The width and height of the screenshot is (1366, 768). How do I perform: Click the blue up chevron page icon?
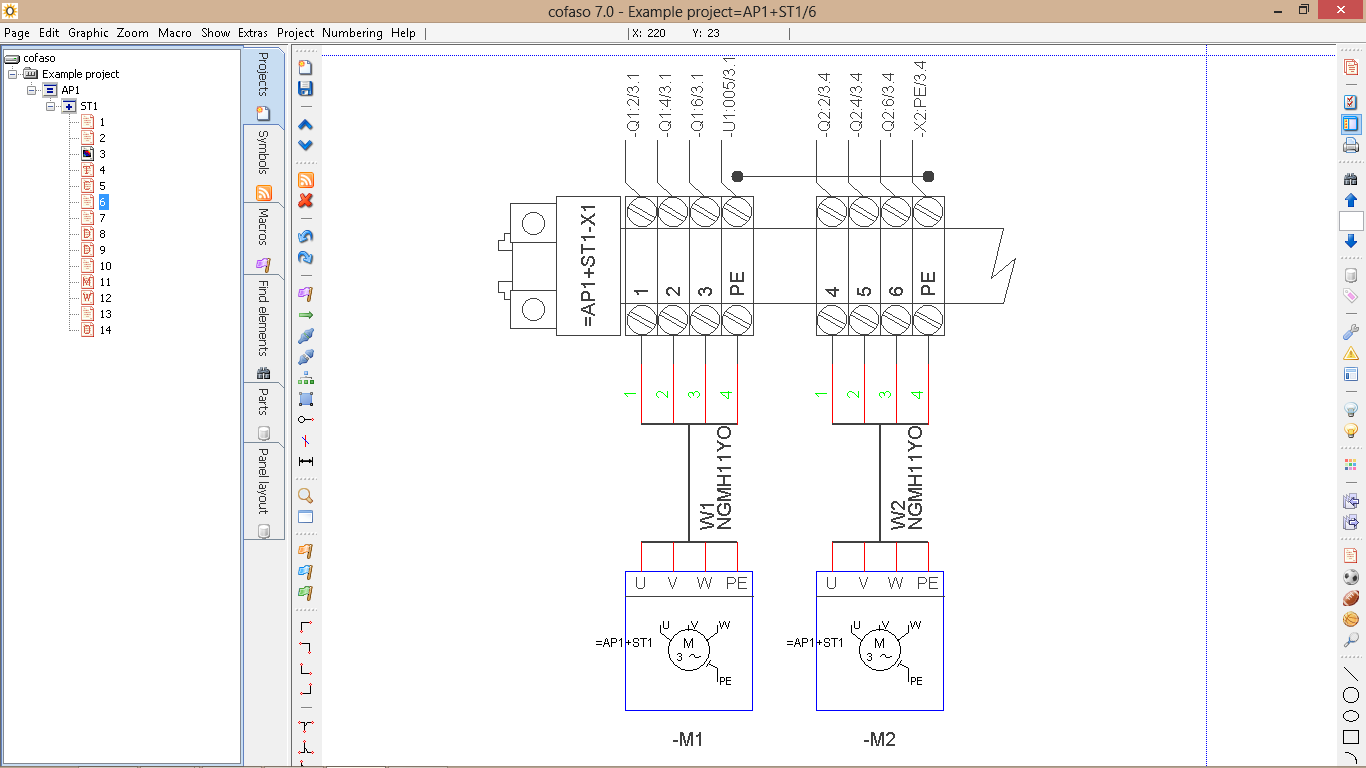click(x=306, y=125)
